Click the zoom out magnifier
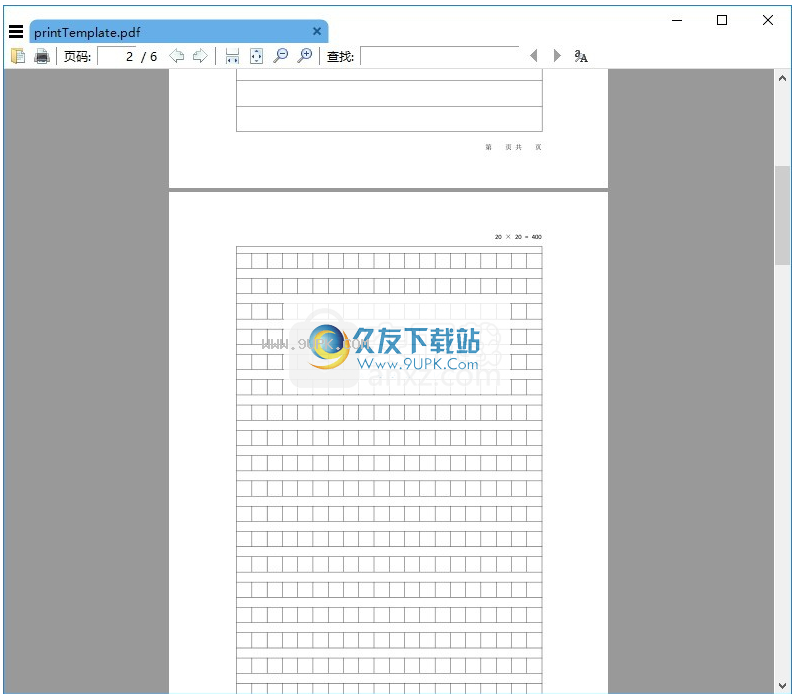This screenshot has height=694, width=795. pyautogui.click(x=280, y=56)
